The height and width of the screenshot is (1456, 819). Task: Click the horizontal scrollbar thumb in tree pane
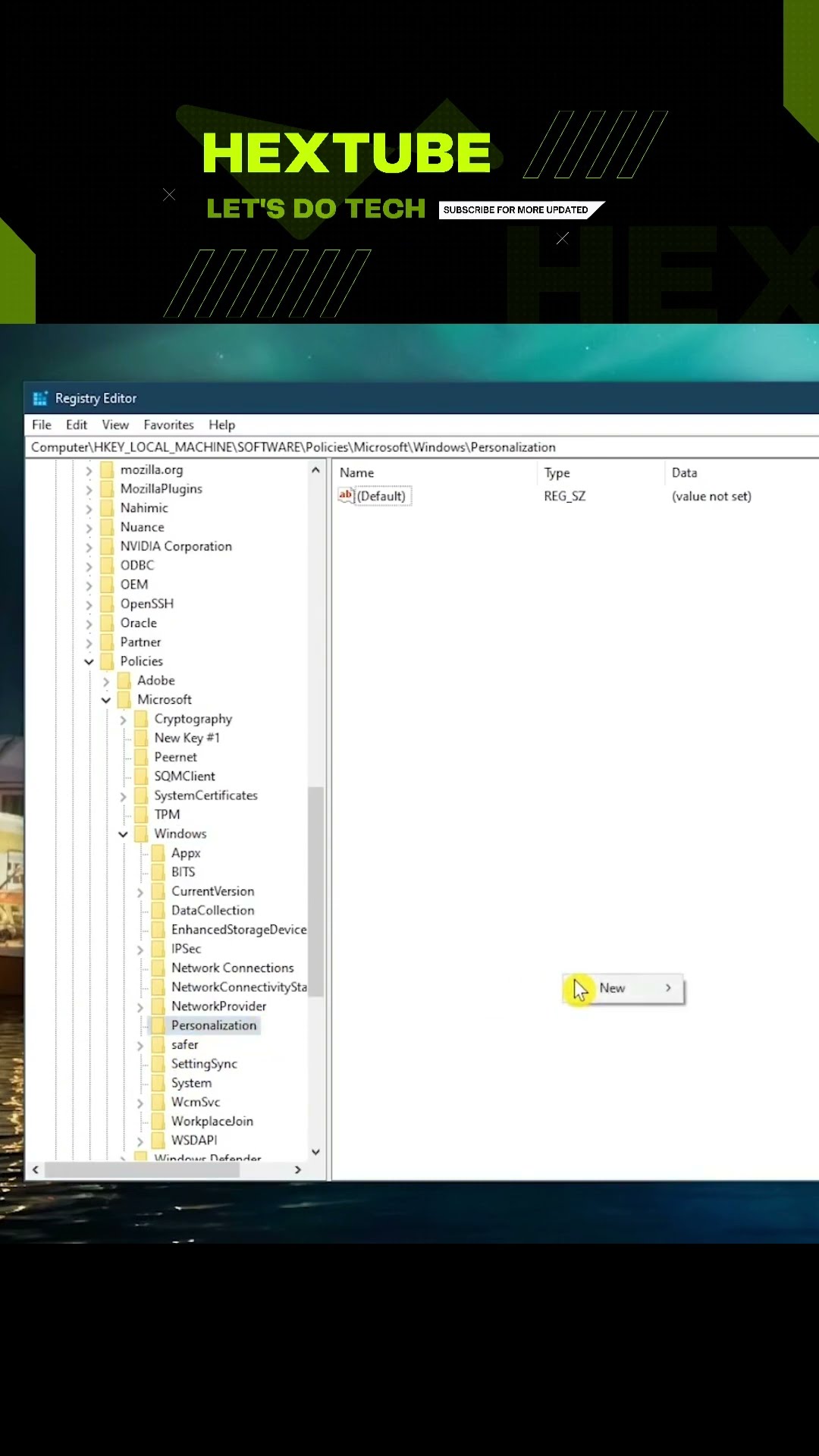coord(143,1170)
